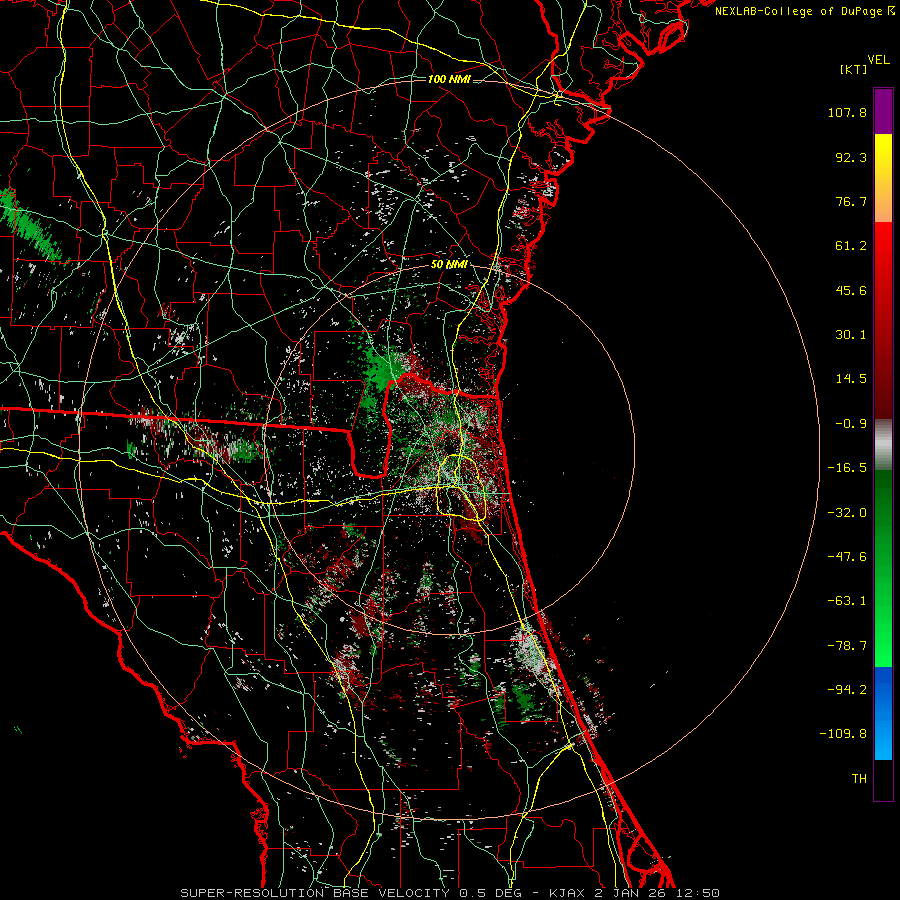Screen dimensions: 900x900
Task: Click the VEL legend title
Action: tap(879, 60)
